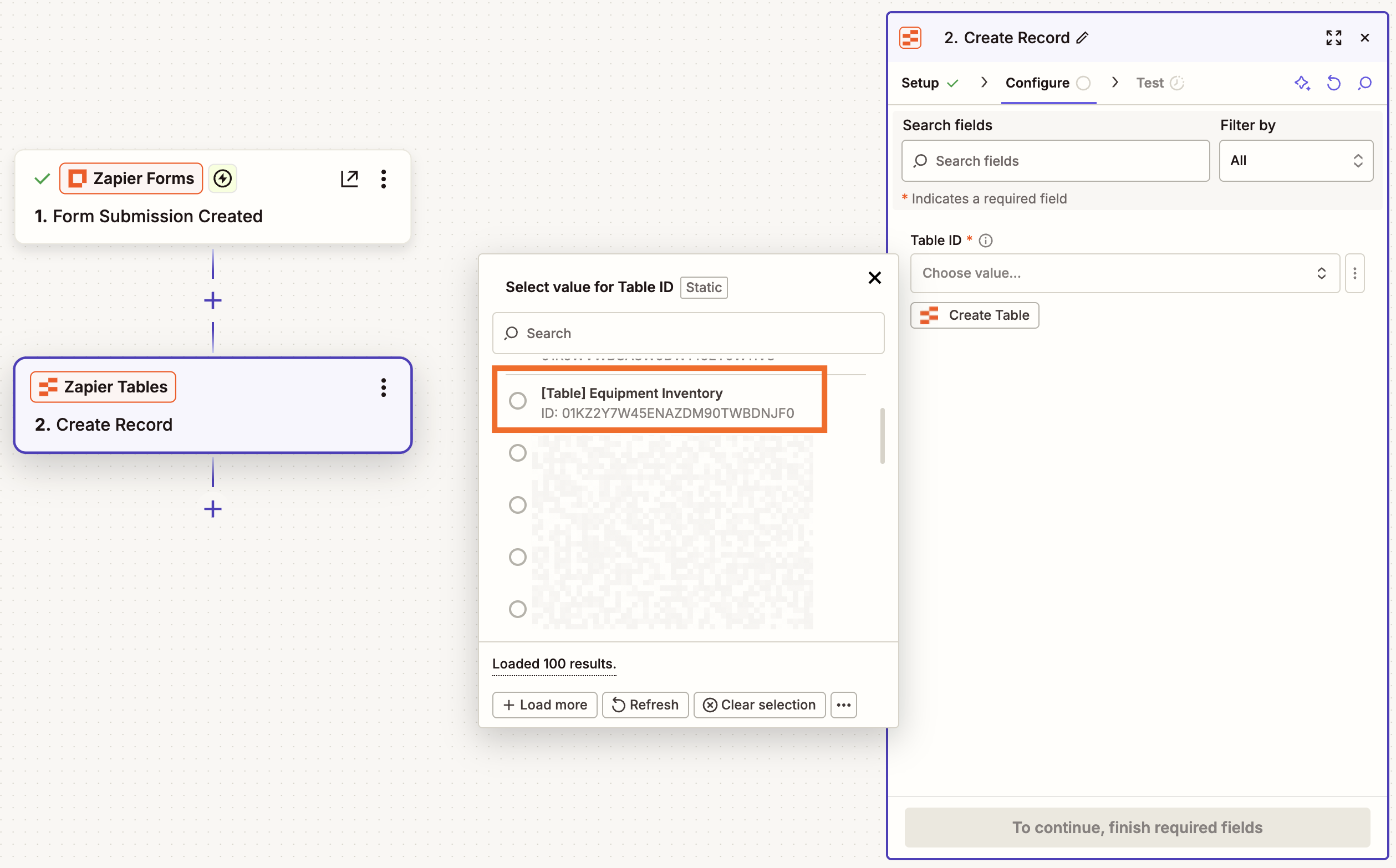This screenshot has height=868, width=1396.
Task: Switch to the Test tab
Action: coord(1159,83)
